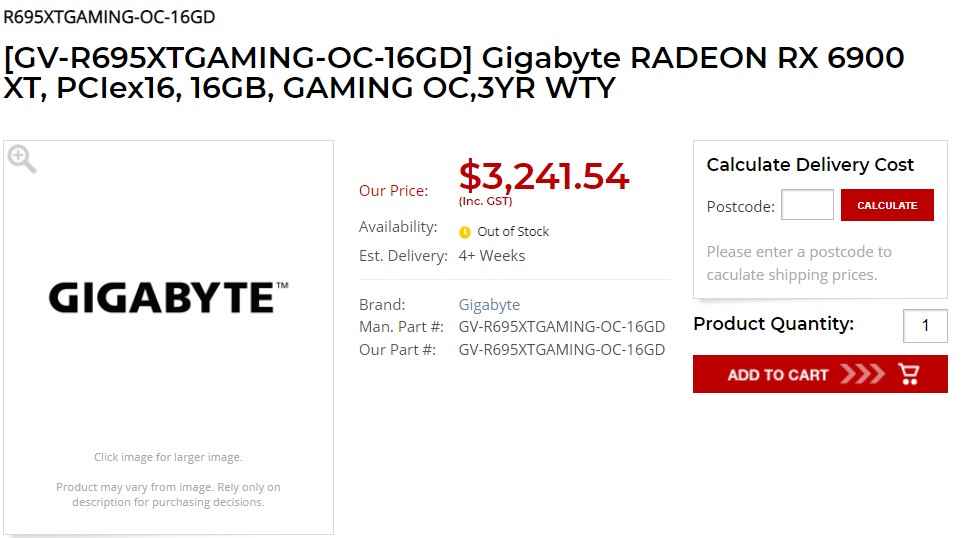Click the CALCULATE button
This screenshot has height=538, width=961.
tap(887, 205)
